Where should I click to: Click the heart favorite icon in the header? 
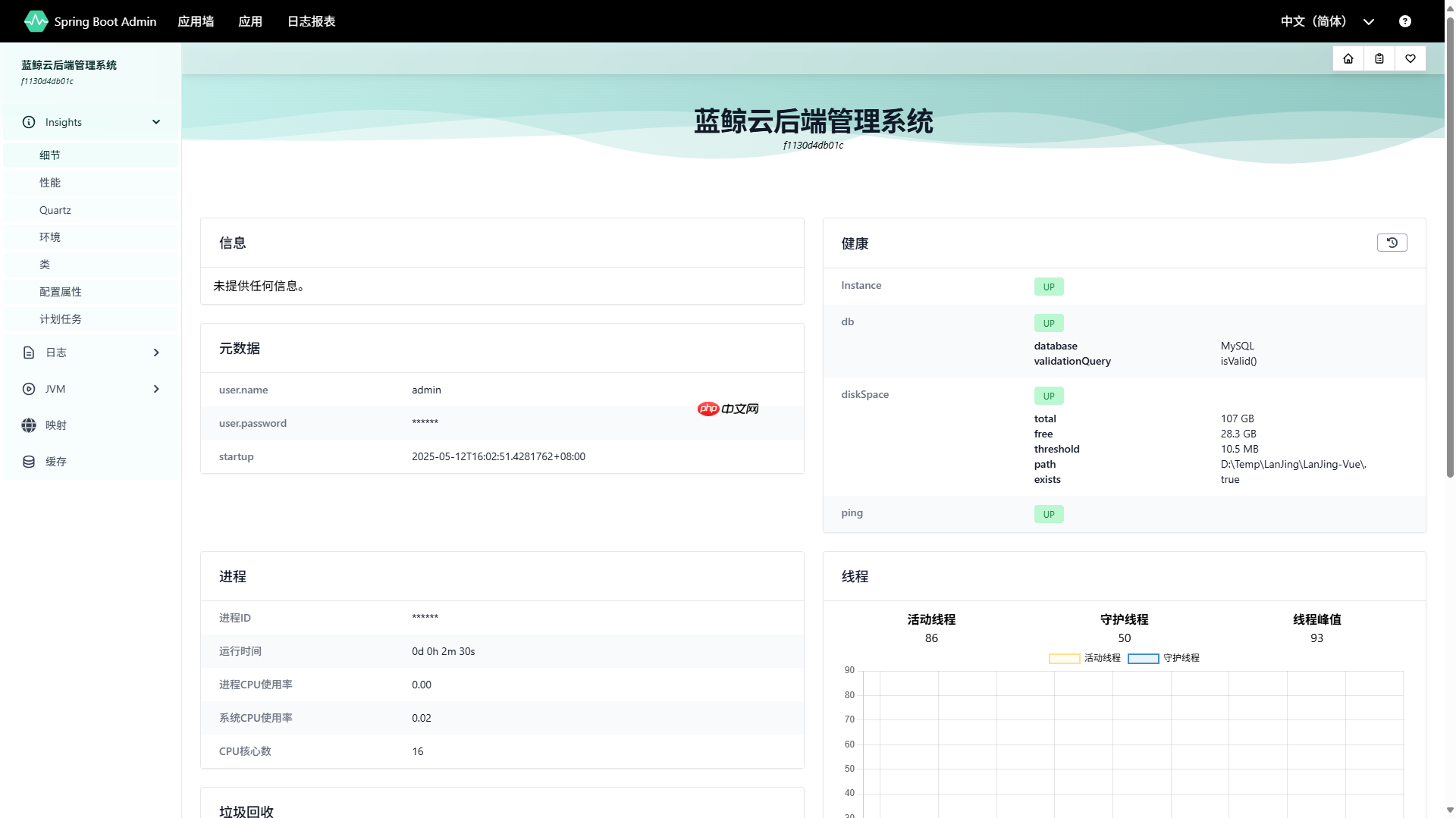coord(1410,58)
